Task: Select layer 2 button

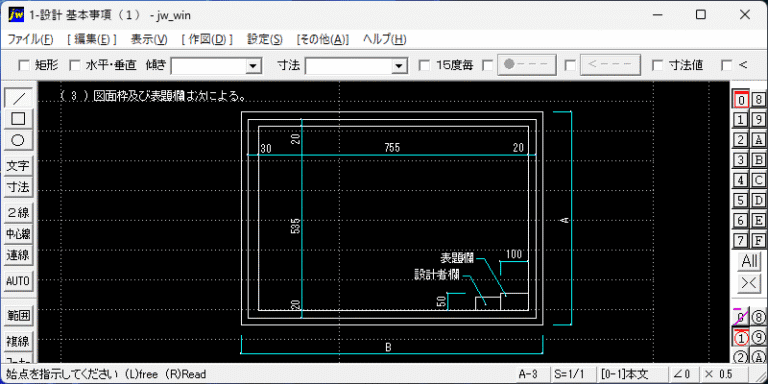Action: tap(742, 140)
